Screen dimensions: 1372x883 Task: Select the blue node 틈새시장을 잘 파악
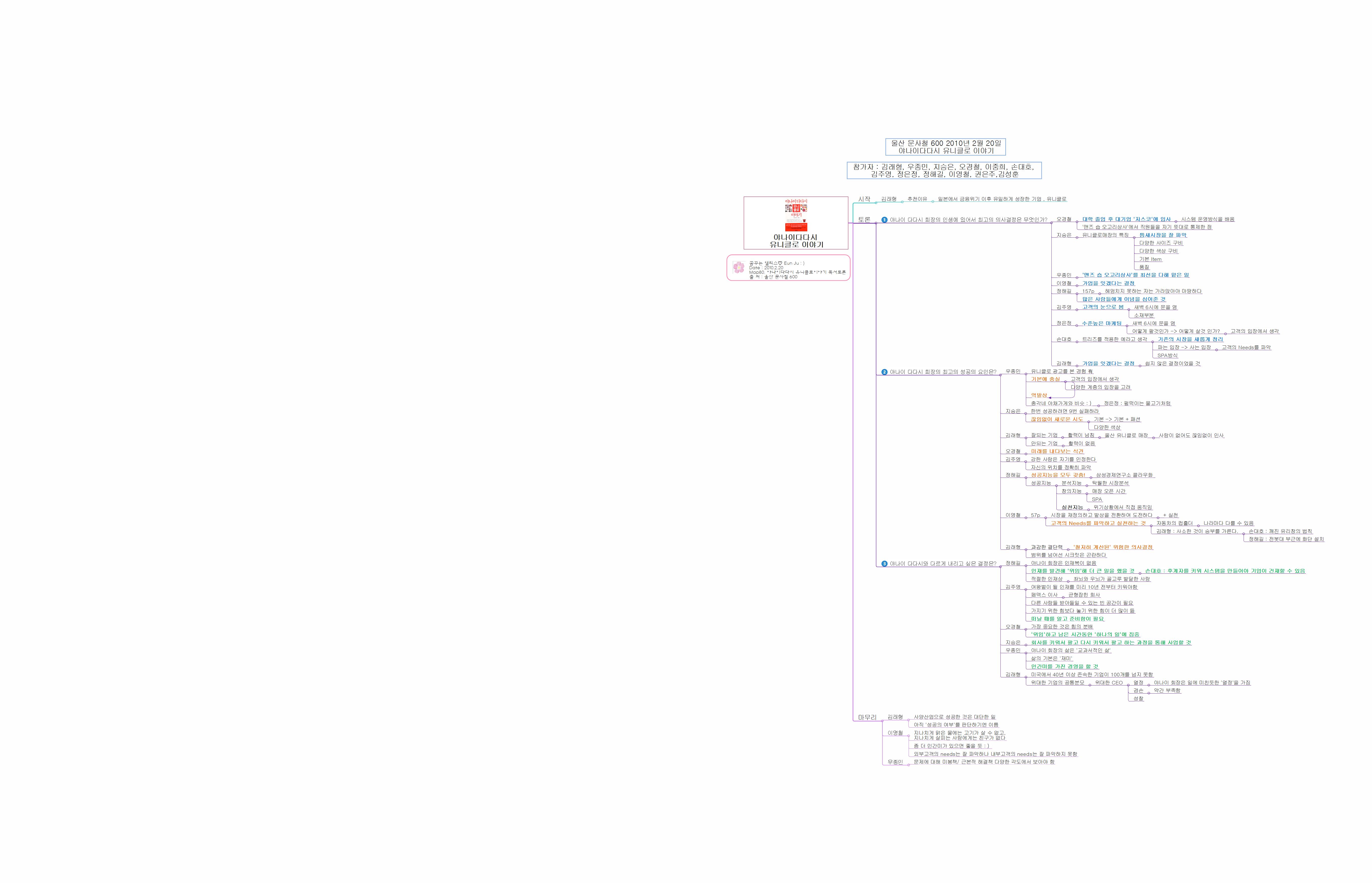click(x=1163, y=235)
